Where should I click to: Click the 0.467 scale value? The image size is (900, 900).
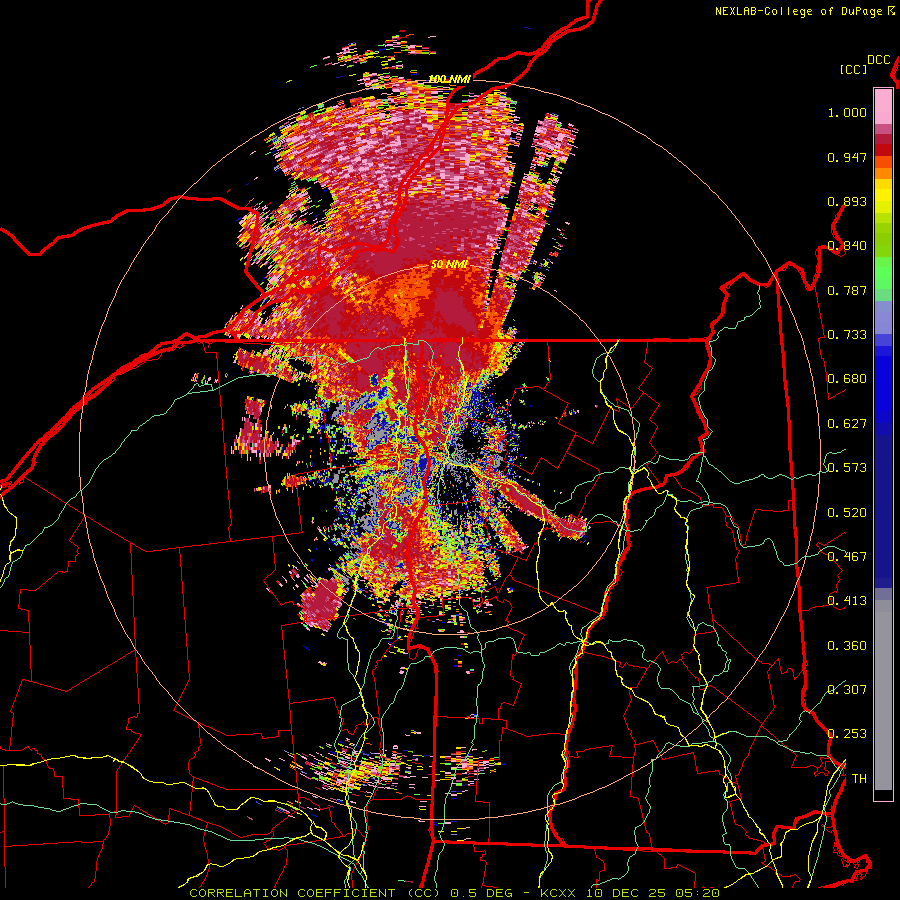coord(847,557)
